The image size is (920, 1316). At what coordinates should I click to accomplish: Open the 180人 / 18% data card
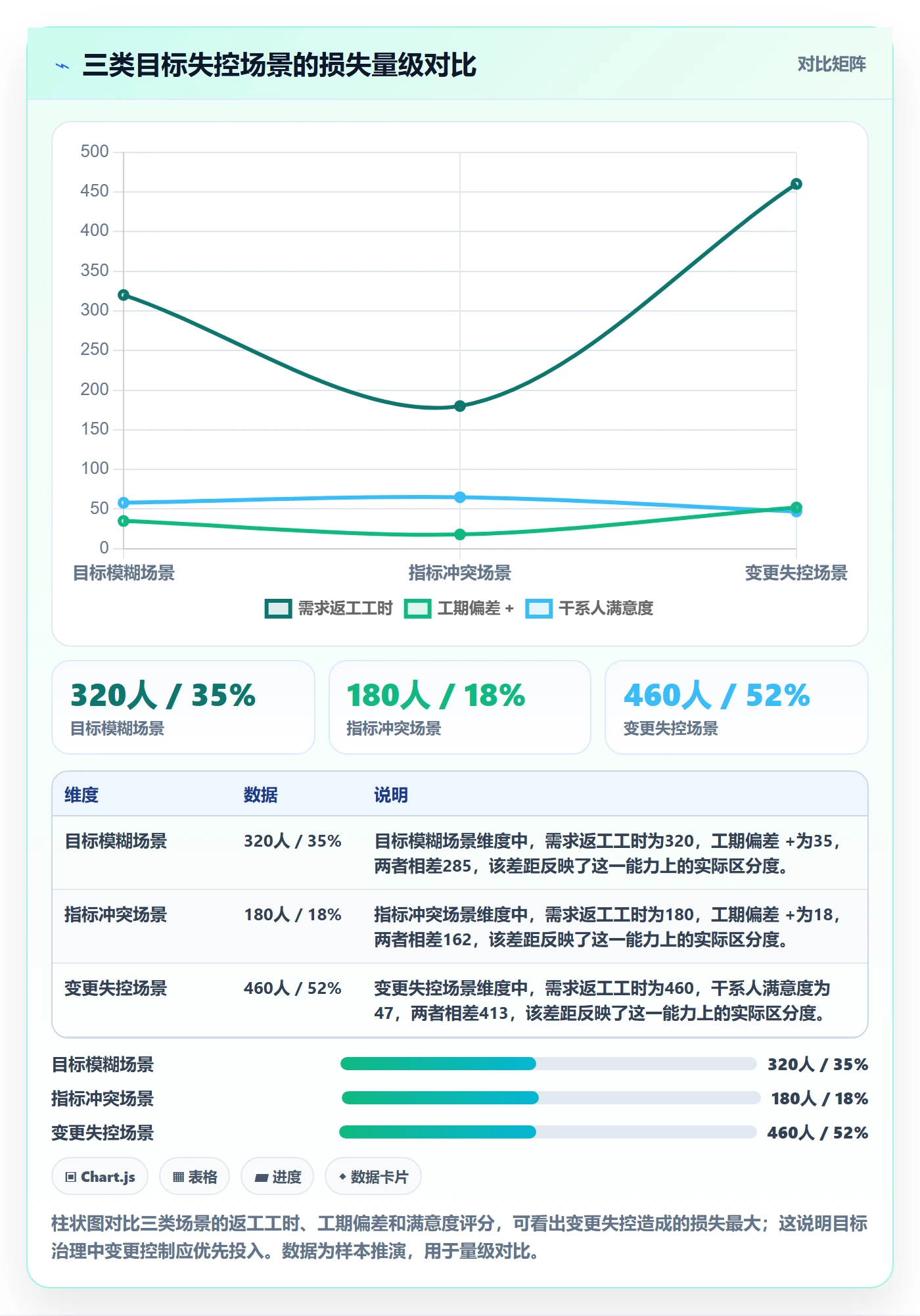(x=460, y=707)
